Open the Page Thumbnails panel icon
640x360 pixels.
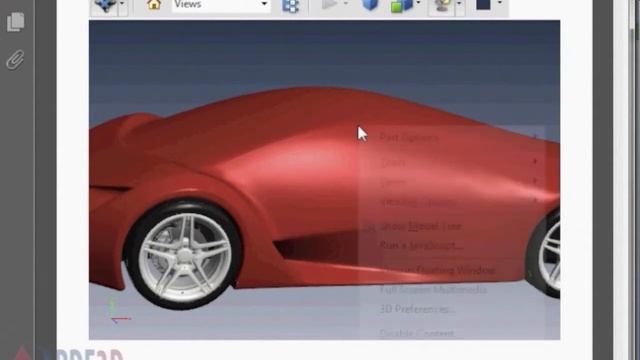(16, 22)
